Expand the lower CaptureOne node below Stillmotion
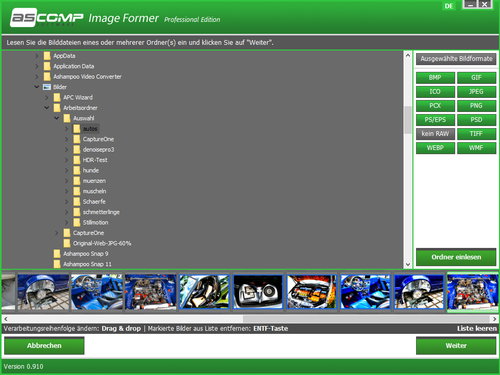Image resolution: width=500 pixels, height=375 pixels. pos(57,233)
